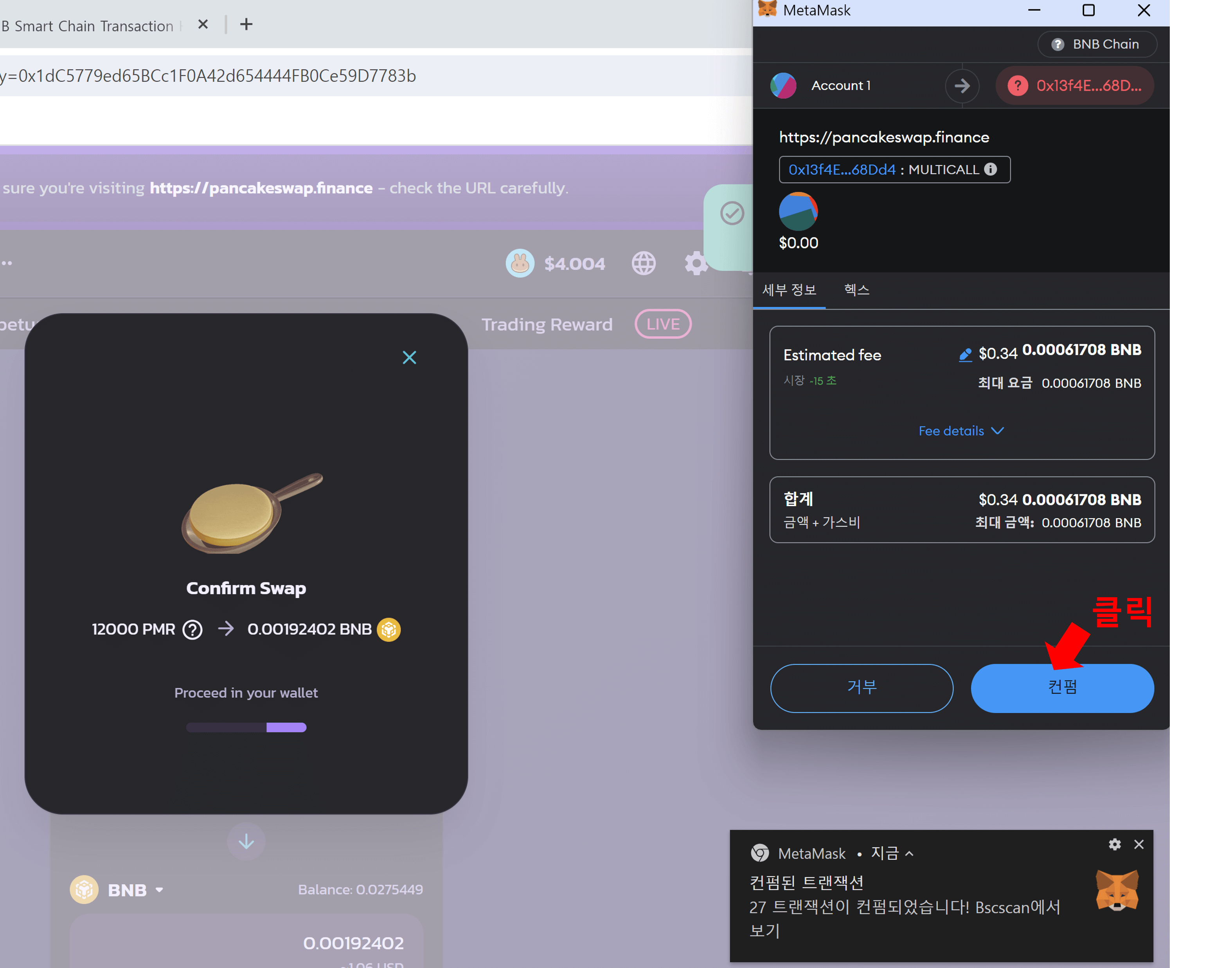Click the pencil icon to edit gas fee
1232x968 pixels.
965,355
